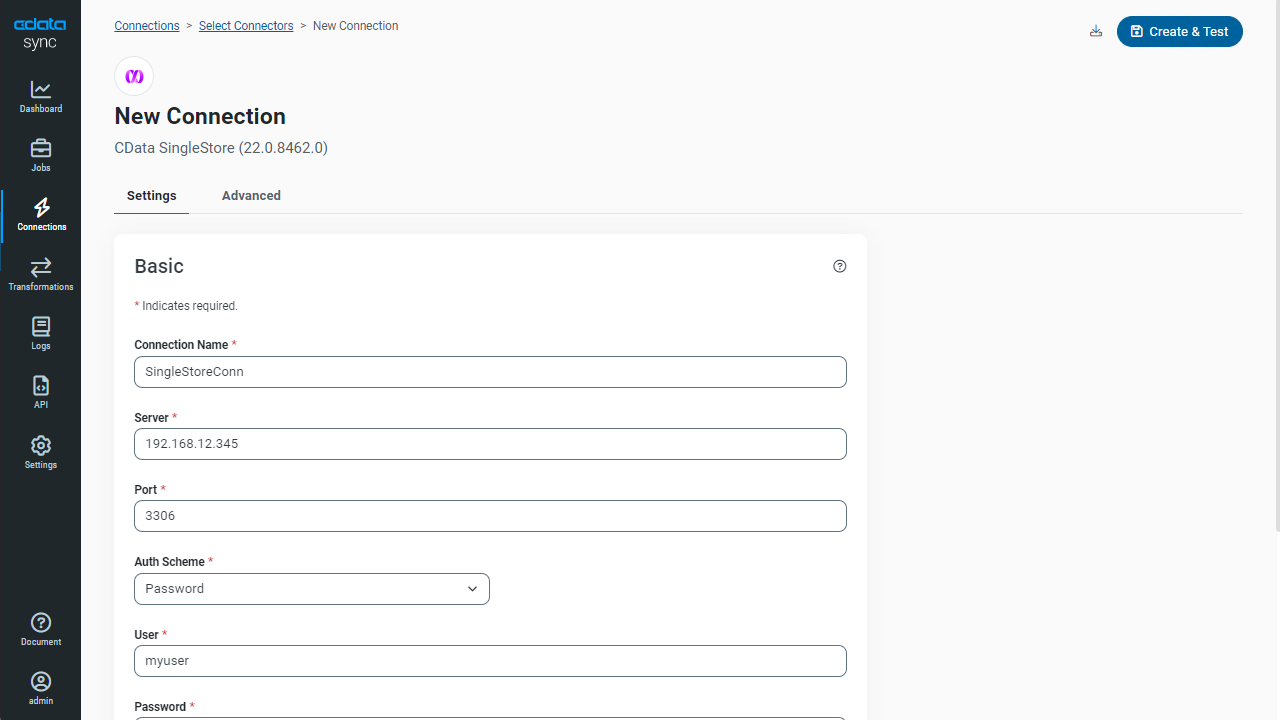Viewport: 1280px width, 720px height.
Task: Open Settings from the sidebar
Action: (x=40, y=453)
